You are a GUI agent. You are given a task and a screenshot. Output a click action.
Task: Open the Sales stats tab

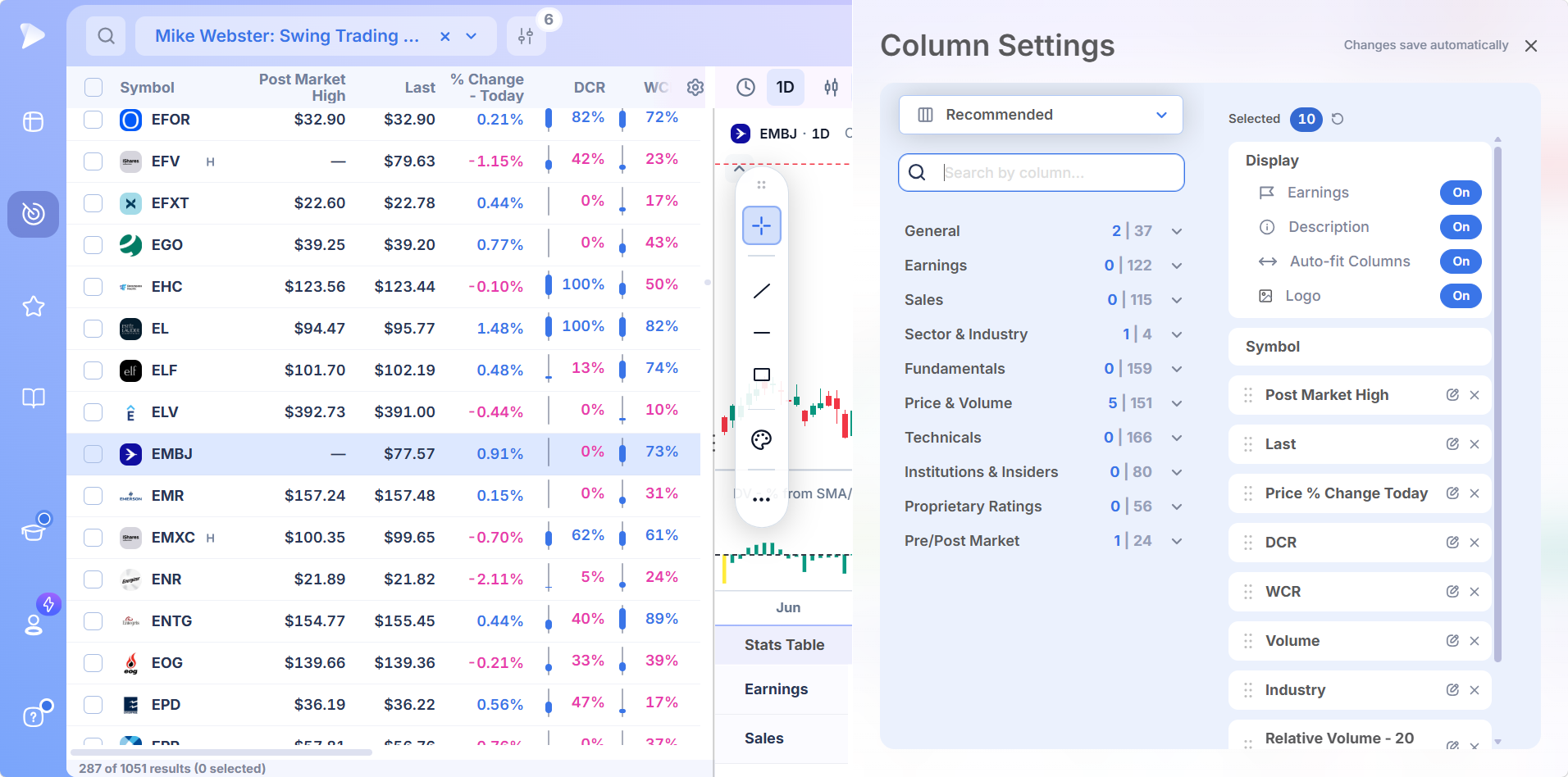(763, 738)
